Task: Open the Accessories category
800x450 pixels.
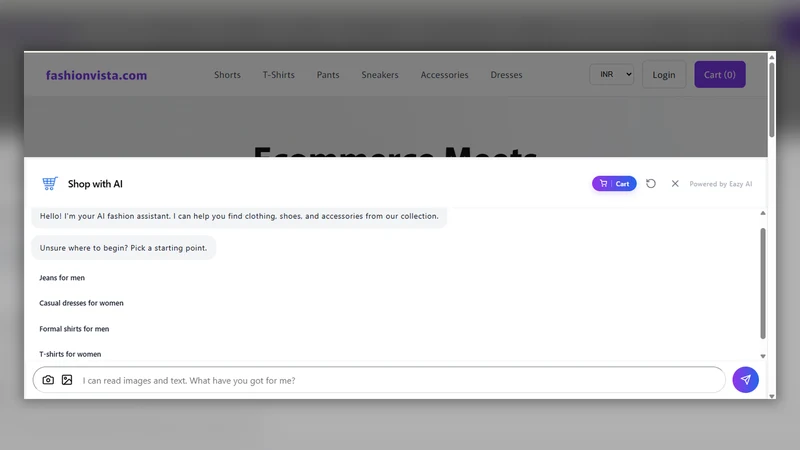Action: point(444,74)
